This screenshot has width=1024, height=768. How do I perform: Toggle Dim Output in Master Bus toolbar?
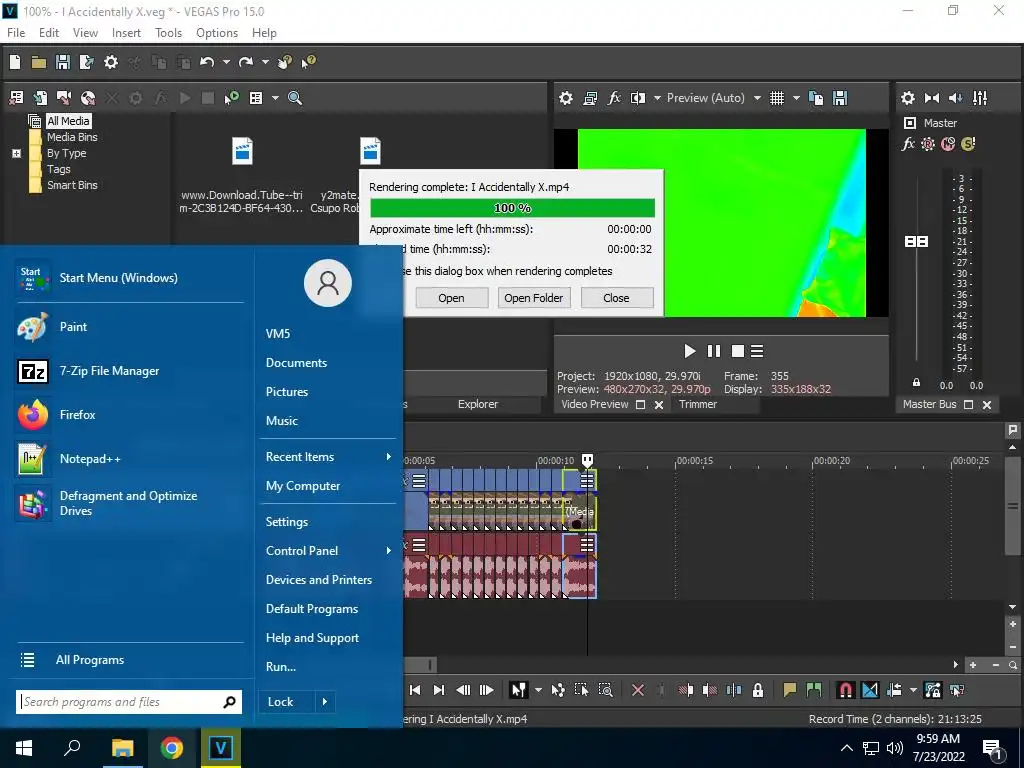955,98
